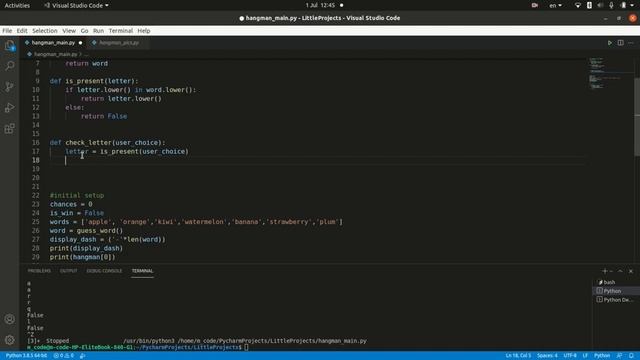Show errors and warnings count
The height and width of the screenshot is (360, 640).
tap(64, 356)
